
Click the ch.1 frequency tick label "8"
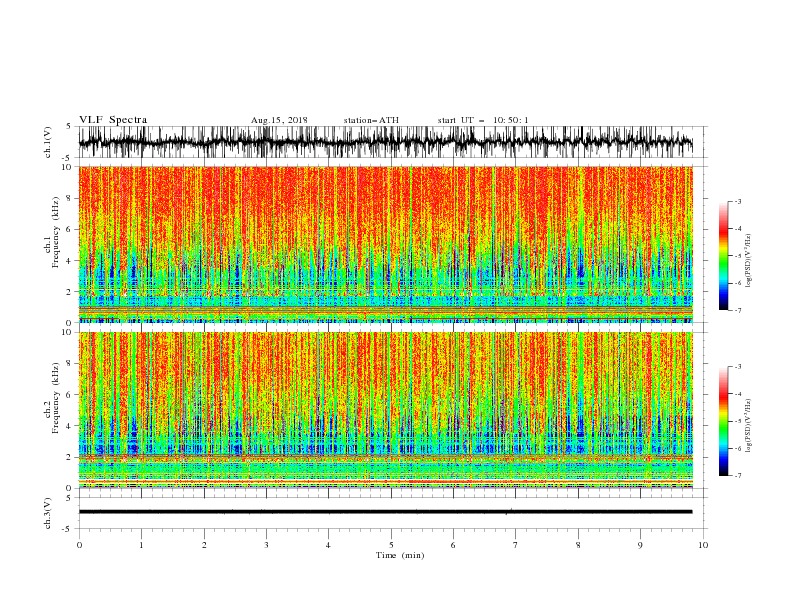pos(70,198)
